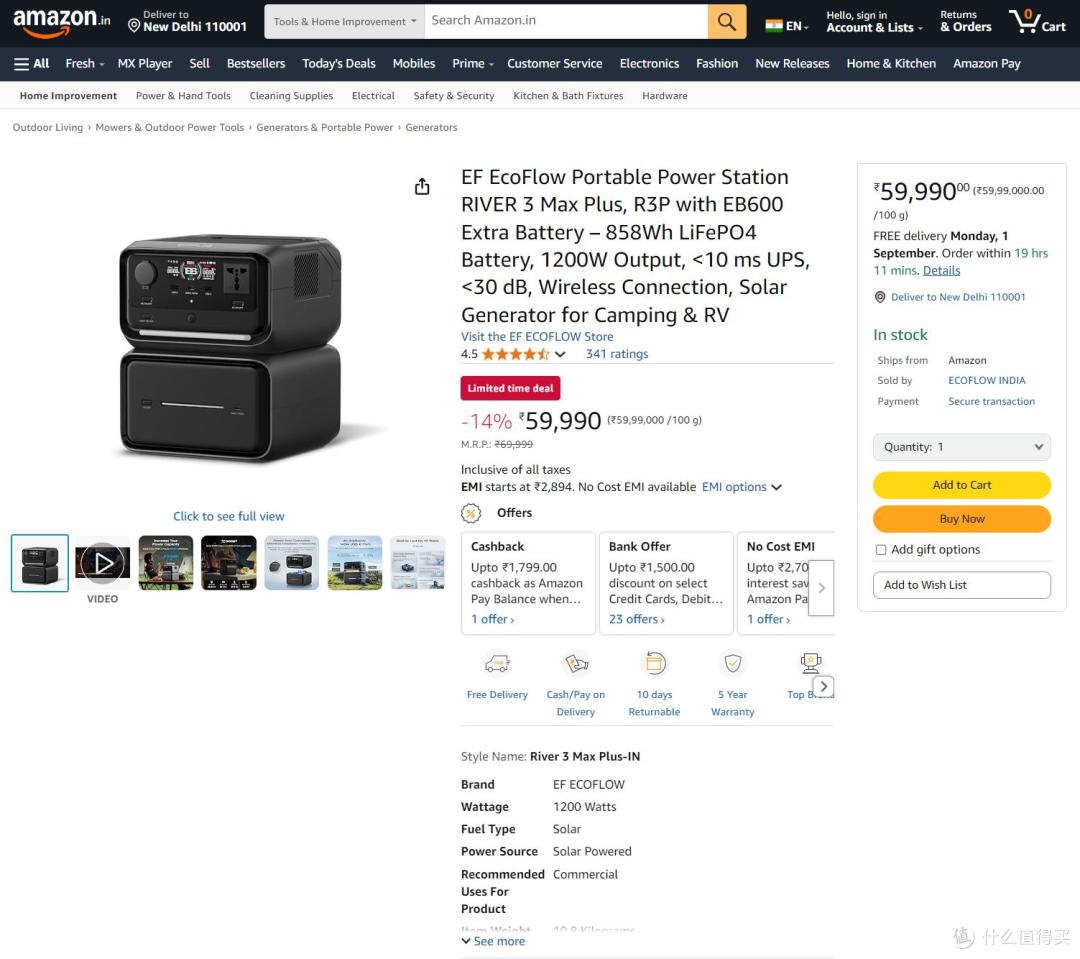Click the share icon above product image

[422, 187]
